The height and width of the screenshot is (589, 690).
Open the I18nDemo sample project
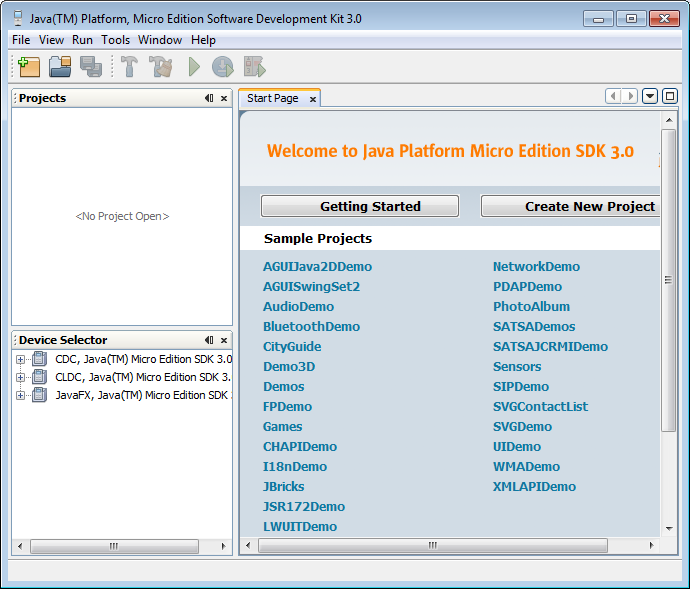click(x=295, y=467)
